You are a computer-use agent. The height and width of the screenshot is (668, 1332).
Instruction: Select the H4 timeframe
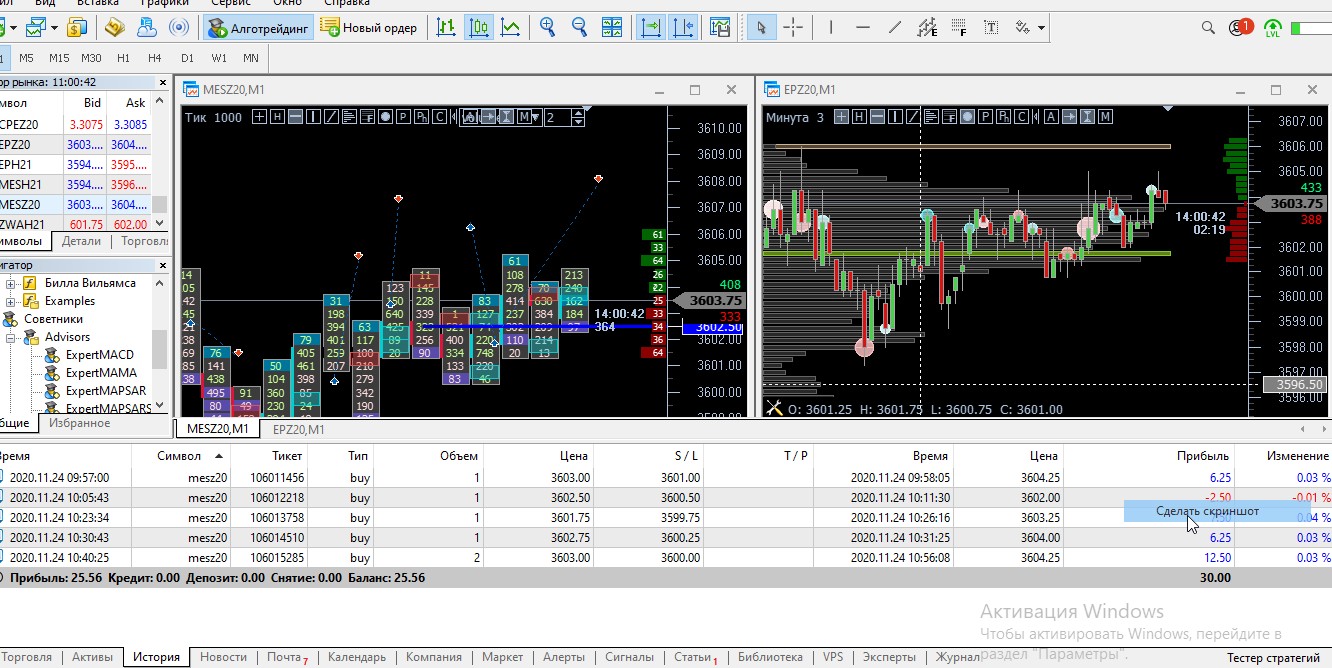[x=154, y=58]
